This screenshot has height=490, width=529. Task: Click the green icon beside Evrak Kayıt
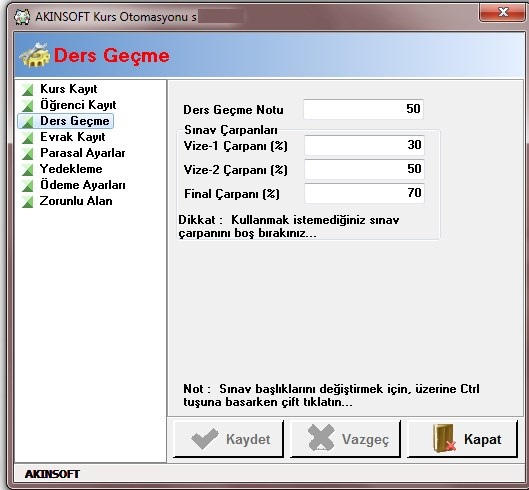(x=28, y=138)
